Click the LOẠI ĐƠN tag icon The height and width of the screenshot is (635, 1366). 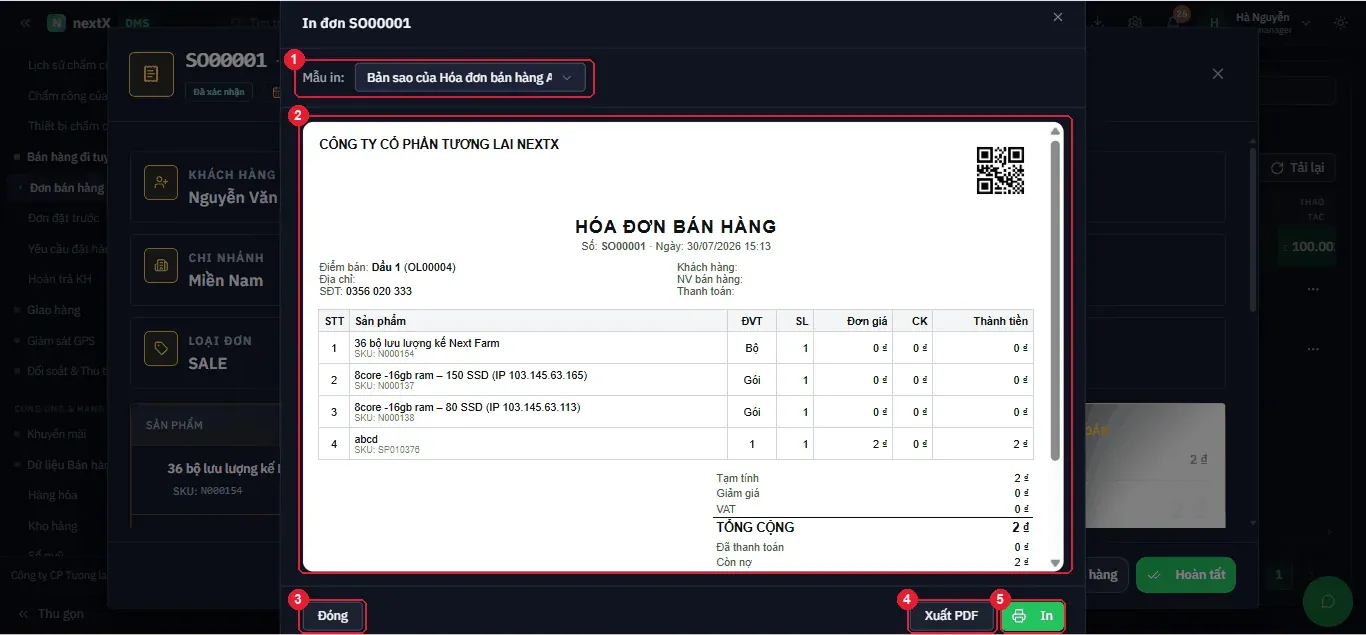[160, 349]
